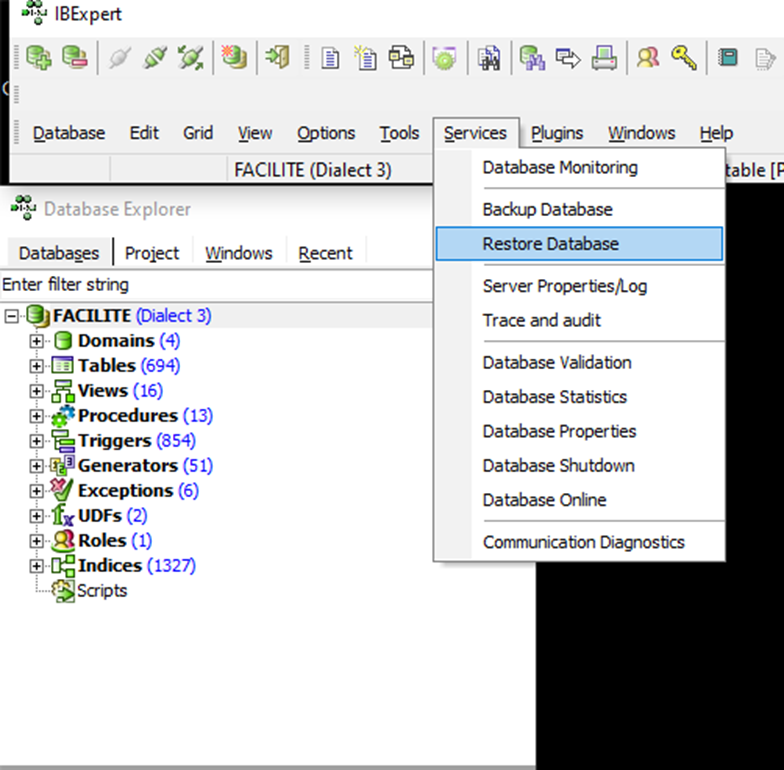
Task: Collapse the FACILITE database tree node
Action: tap(12, 316)
